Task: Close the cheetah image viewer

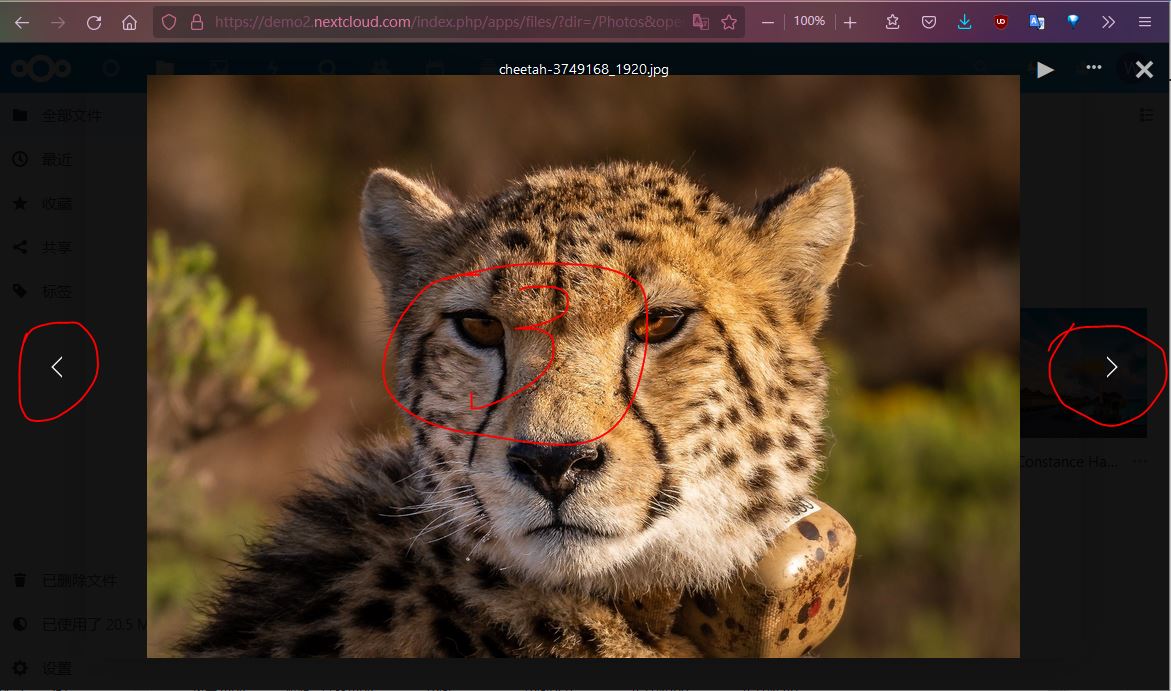Action: [x=1144, y=69]
